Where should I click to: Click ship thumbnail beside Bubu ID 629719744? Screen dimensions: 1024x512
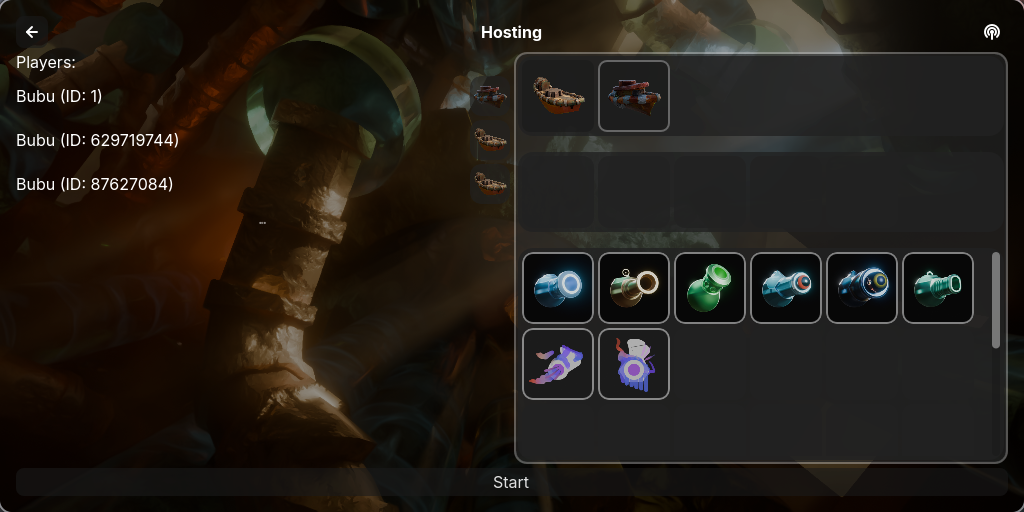[490, 140]
